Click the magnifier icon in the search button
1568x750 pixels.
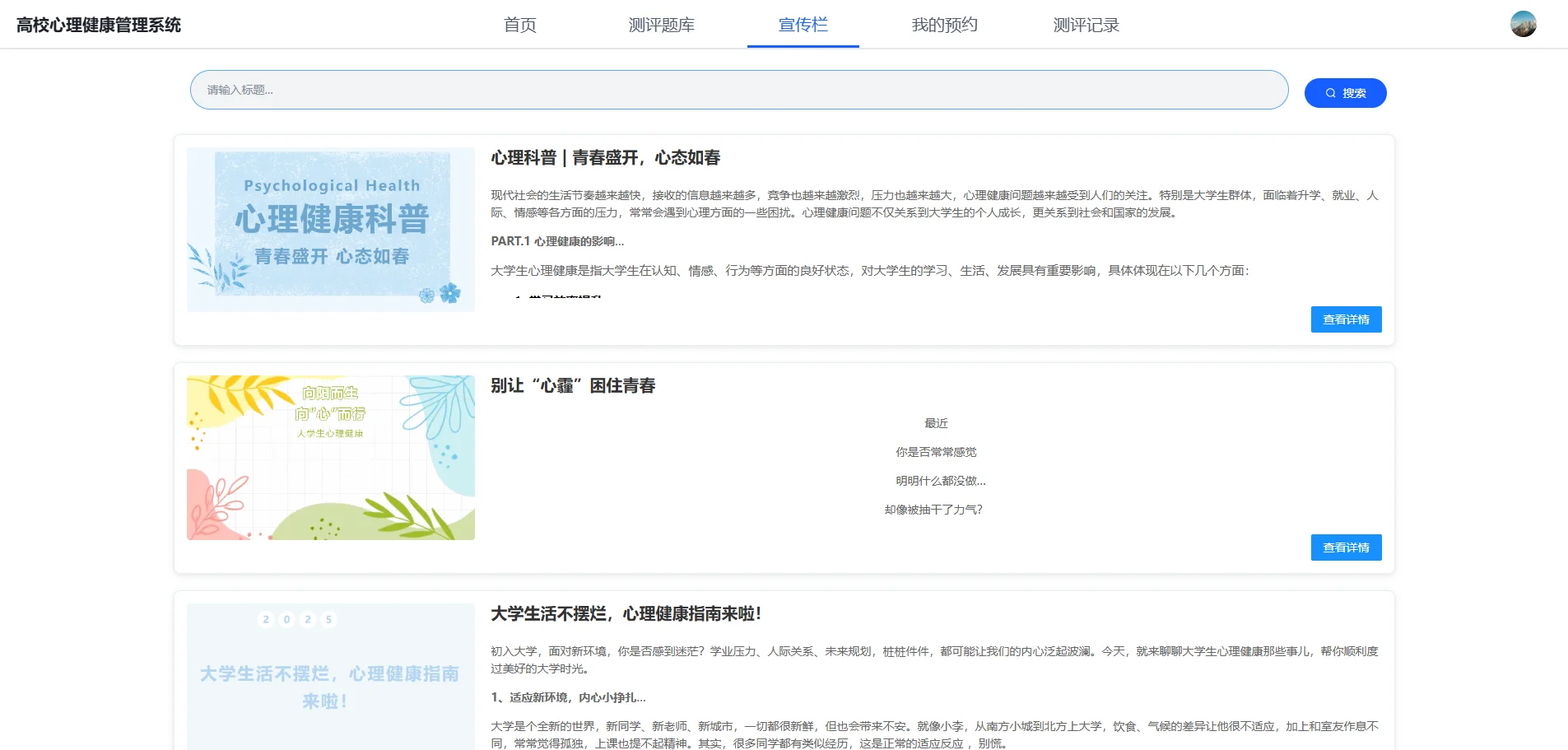(1330, 93)
